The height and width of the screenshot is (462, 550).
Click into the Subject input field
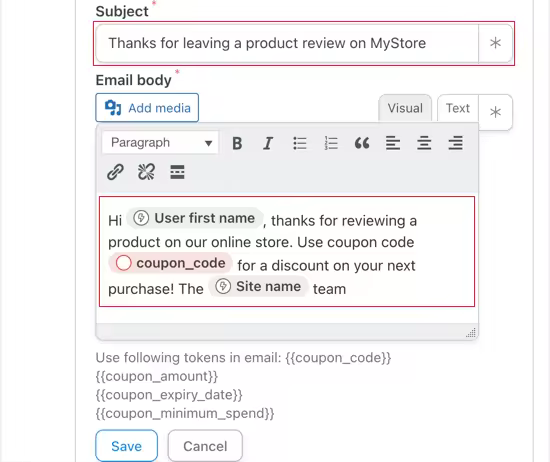point(287,43)
